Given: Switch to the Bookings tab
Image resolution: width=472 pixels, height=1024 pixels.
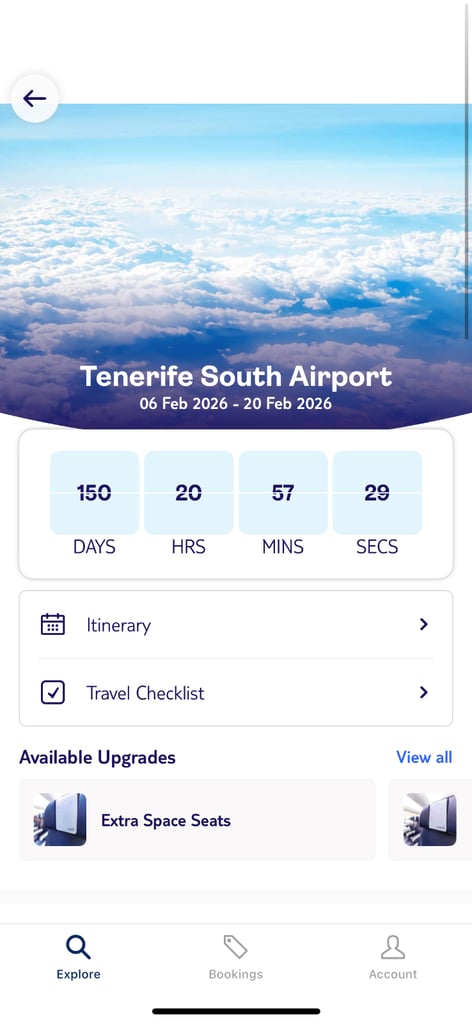Looking at the screenshot, I should tap(236, 957).
